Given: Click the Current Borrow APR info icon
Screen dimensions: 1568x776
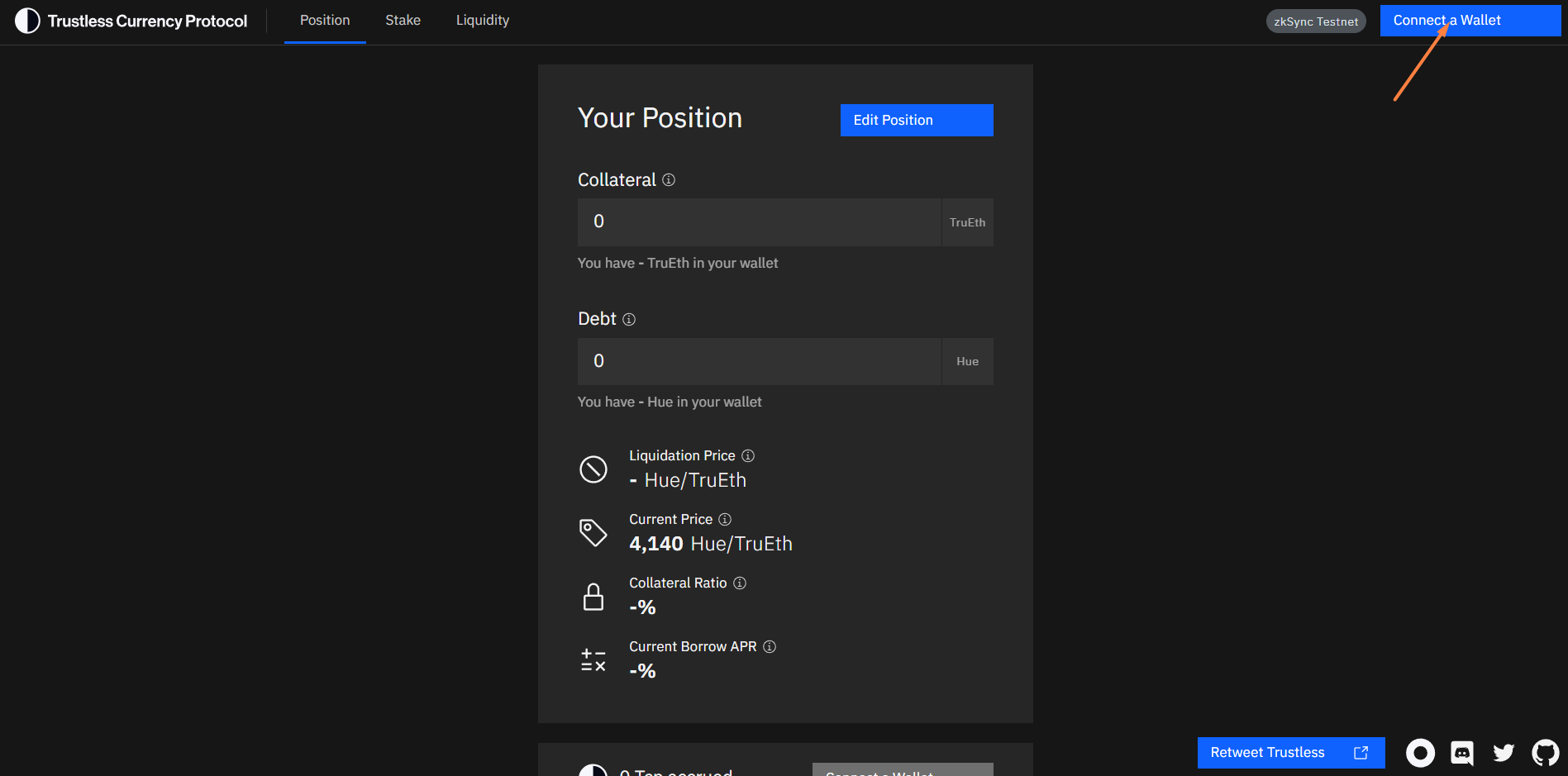Looking at the screenshot, I should (770, 646).
